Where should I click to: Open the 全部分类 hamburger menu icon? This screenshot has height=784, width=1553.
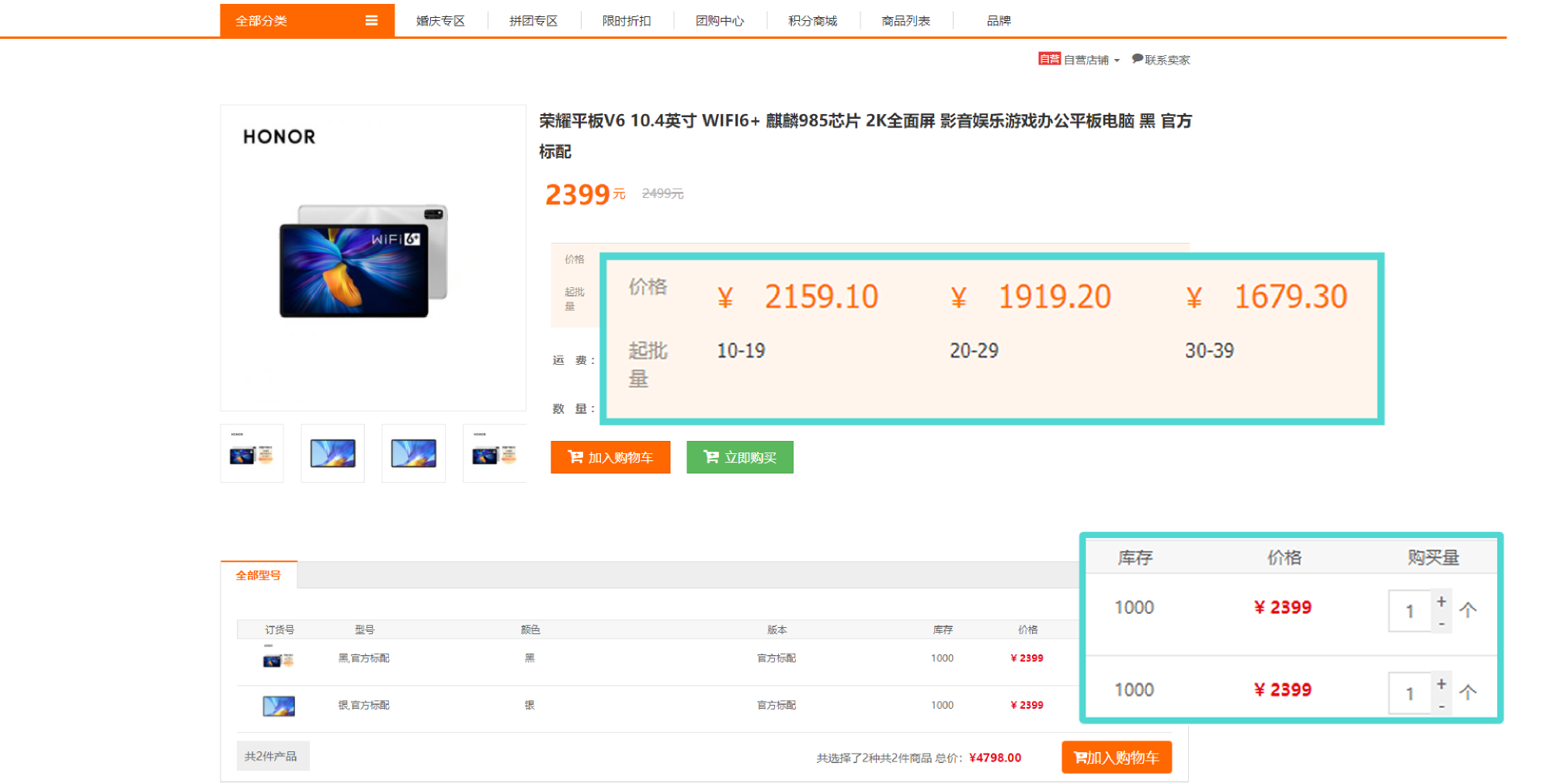point(371,21)
